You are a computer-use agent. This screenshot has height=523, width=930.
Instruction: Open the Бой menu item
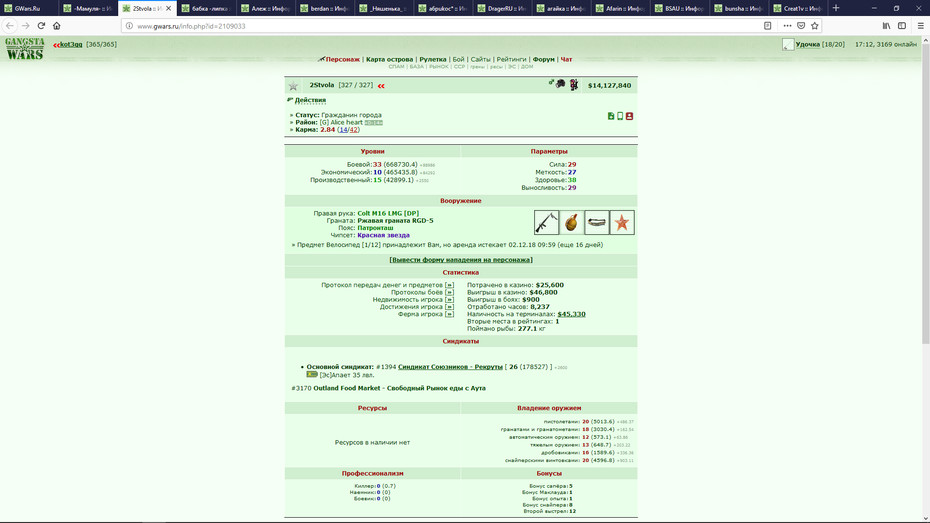[458, 59]
